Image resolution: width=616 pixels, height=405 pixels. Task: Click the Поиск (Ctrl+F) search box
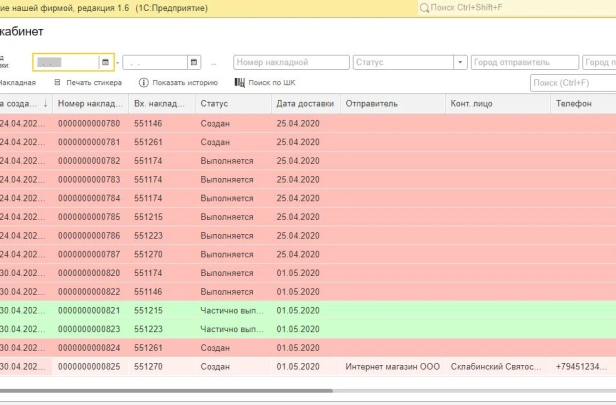pos(573,83)
